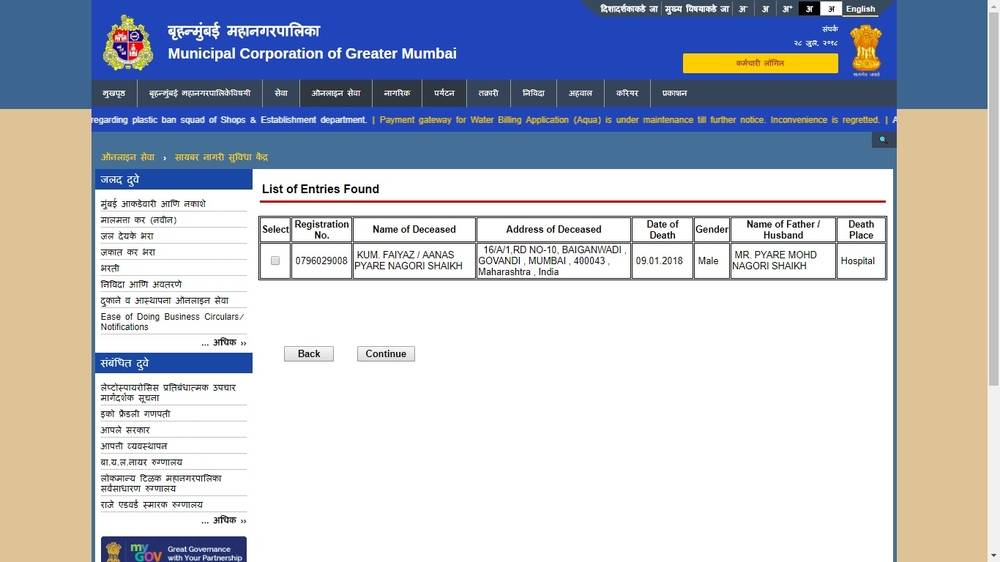The image size is (1000, 562).
Task: Click the Continue button
Action: coord(386,354)
